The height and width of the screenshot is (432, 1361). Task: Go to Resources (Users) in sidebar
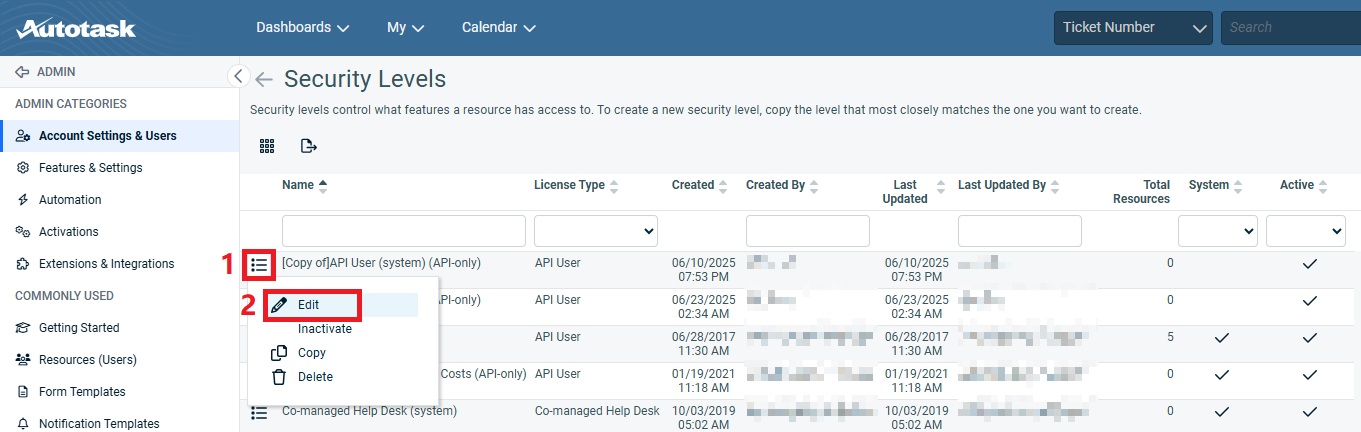[87, 360]
